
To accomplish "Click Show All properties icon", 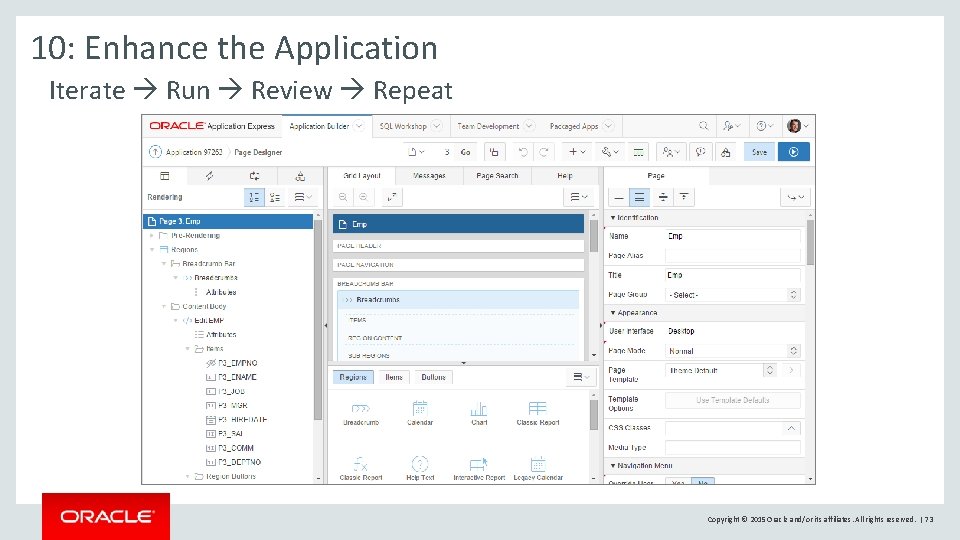I will coord(639,197).
